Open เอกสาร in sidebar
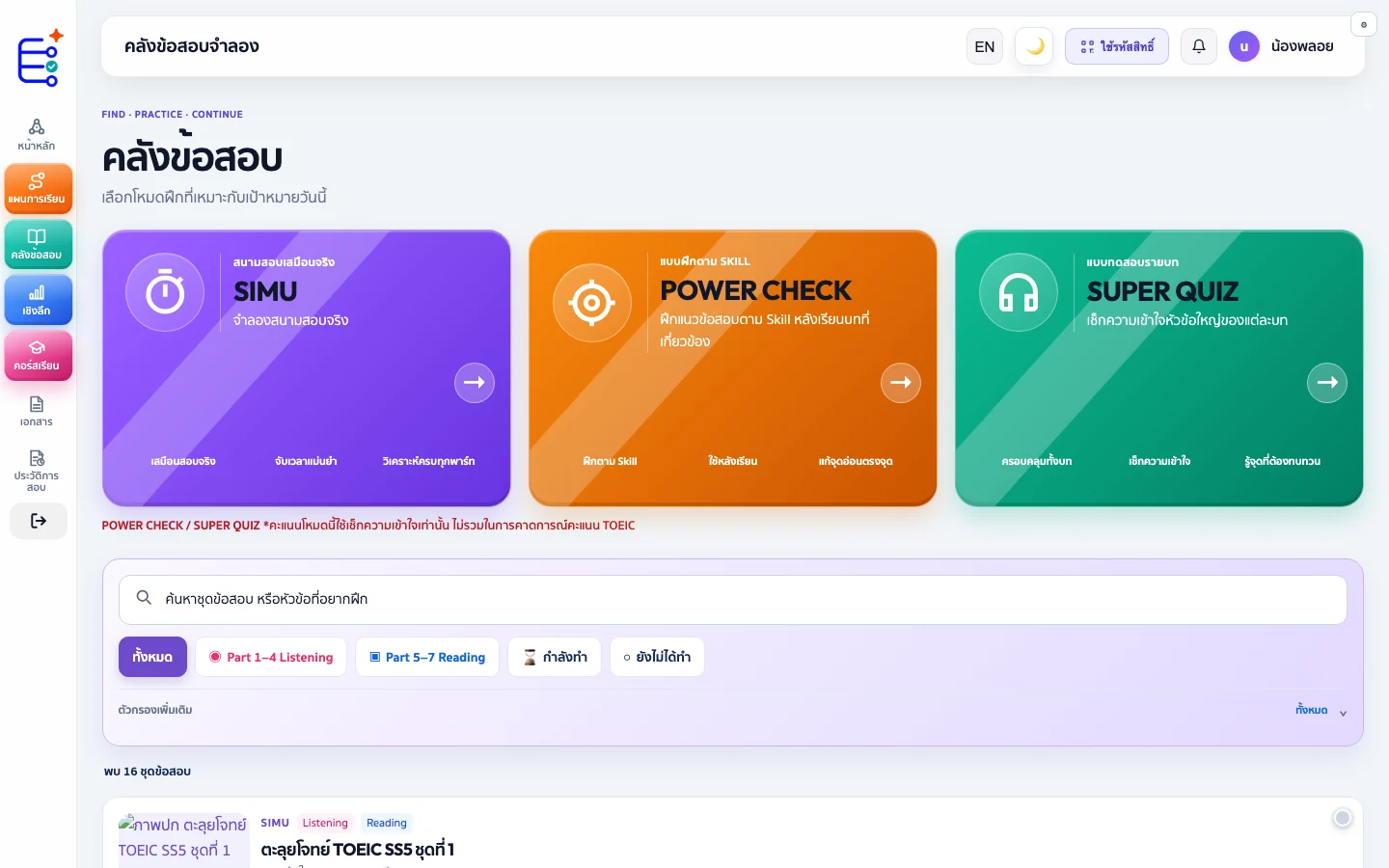This screenshot has height=868, width=1389. click(x=37, y=412)
